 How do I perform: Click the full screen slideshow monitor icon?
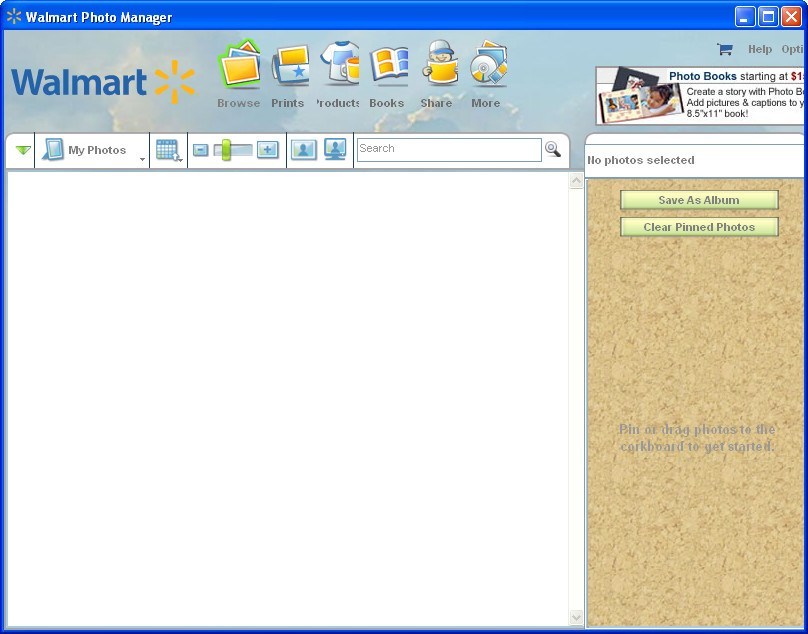(335, 149)
